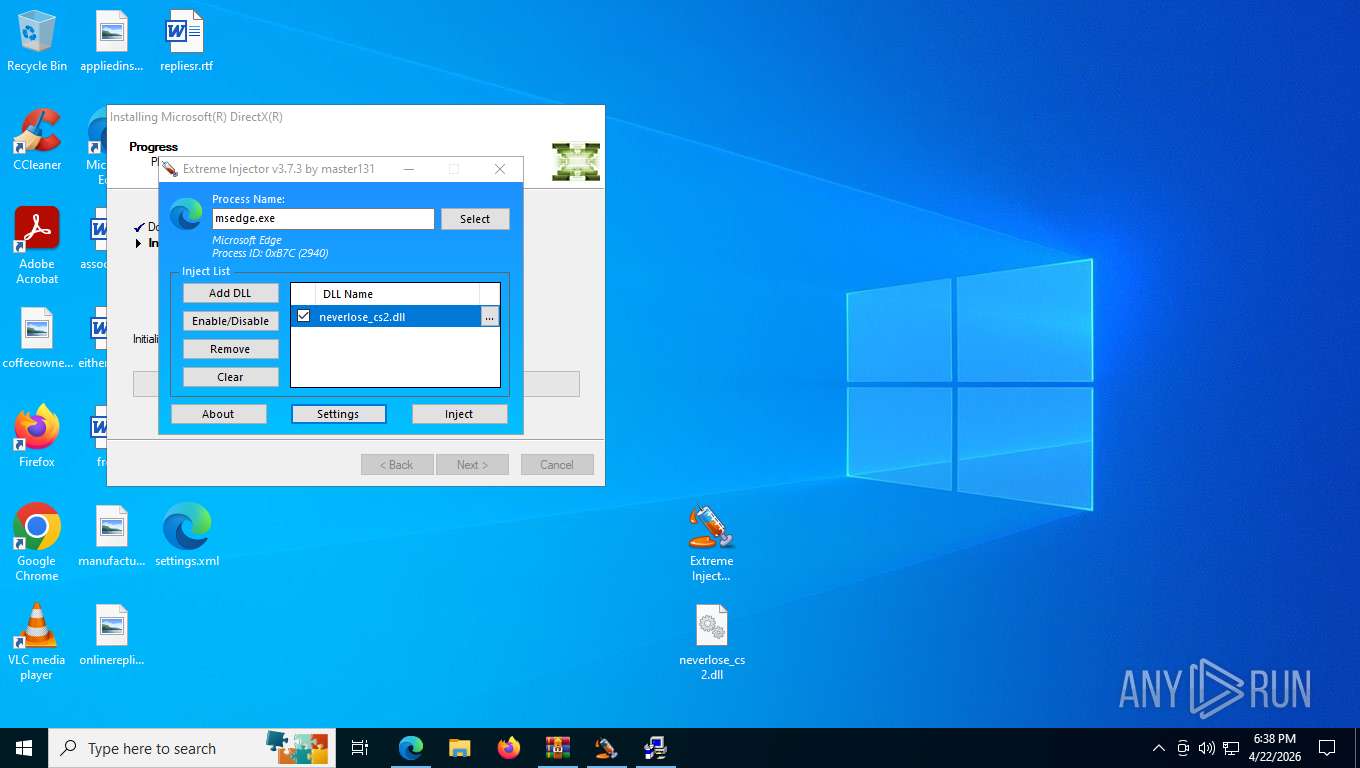Select the neverlose_cs2.dll list row
The image size is (1360, 768).
(395, 317)
